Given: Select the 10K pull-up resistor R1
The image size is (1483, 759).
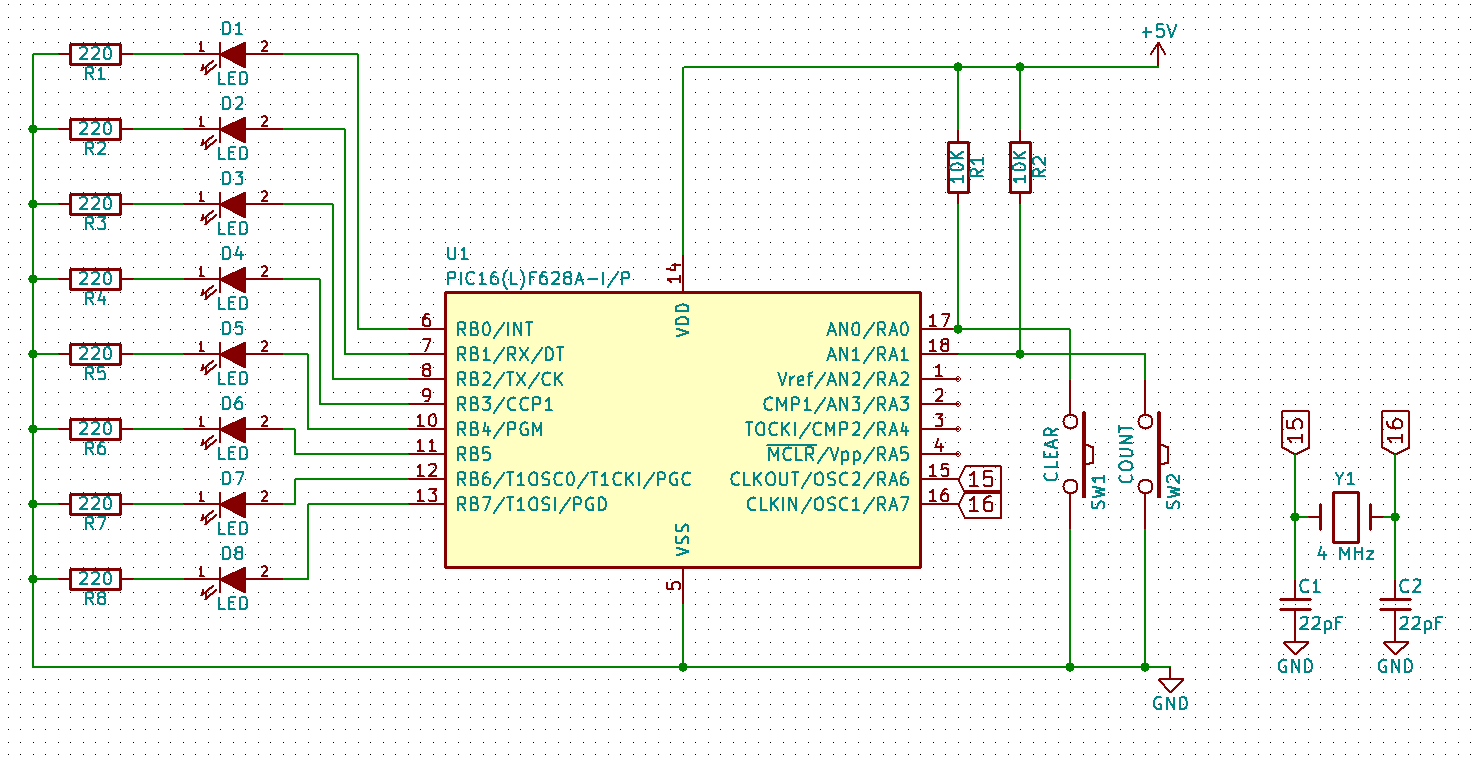Looking at the screenshot, I should [x=958, y=167].
